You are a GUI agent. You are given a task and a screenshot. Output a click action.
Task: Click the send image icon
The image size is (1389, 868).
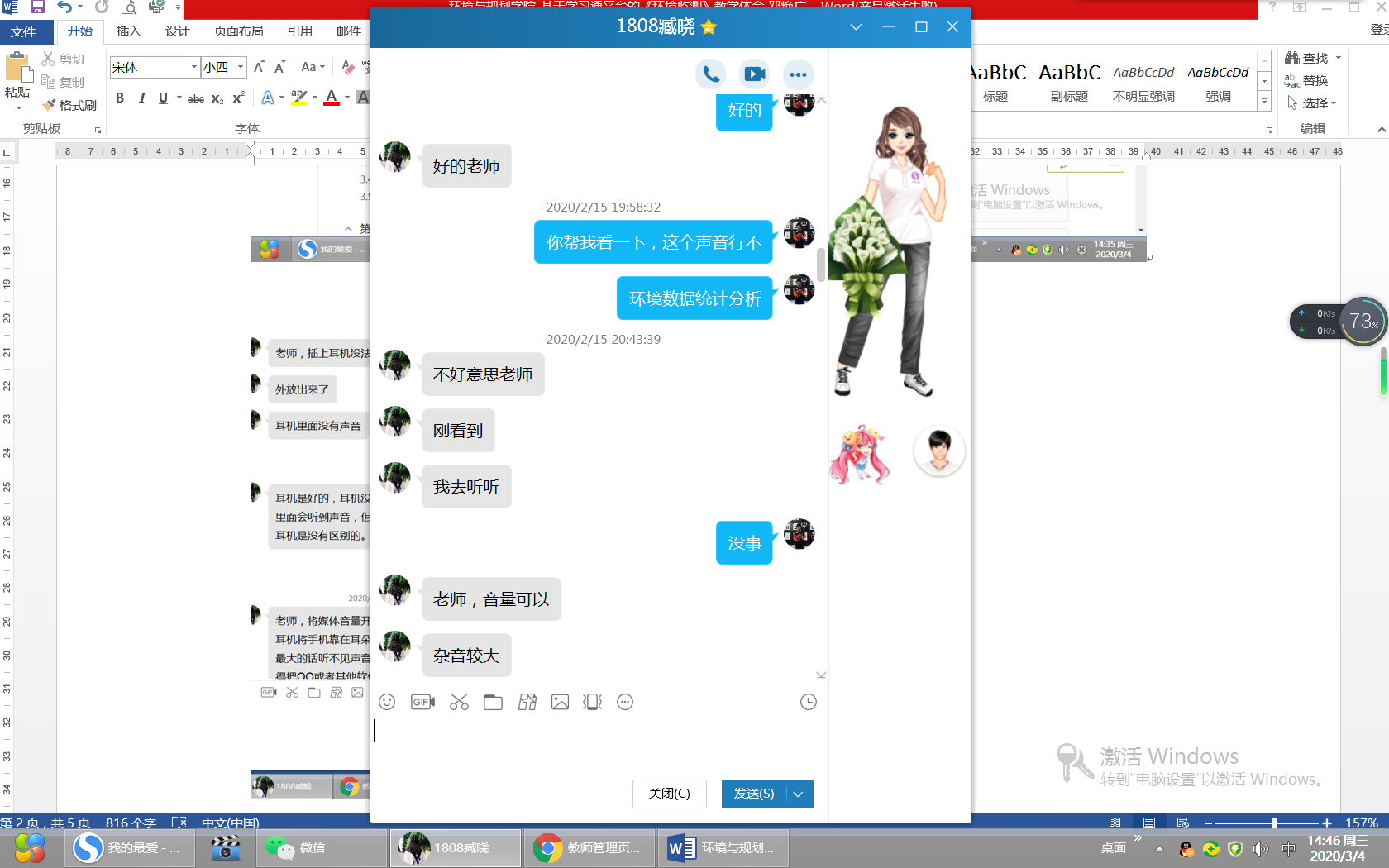click(560, 702)
